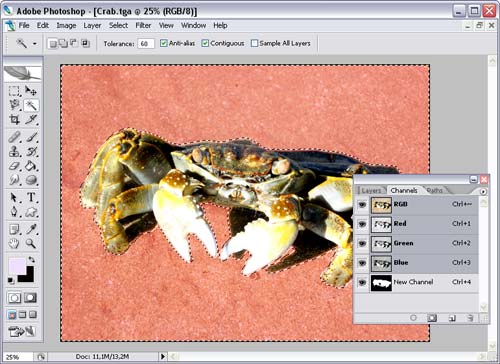Select the Custom Shape tool
The height and width of the screenshot is (364, 500).
[x=31, y=212]
